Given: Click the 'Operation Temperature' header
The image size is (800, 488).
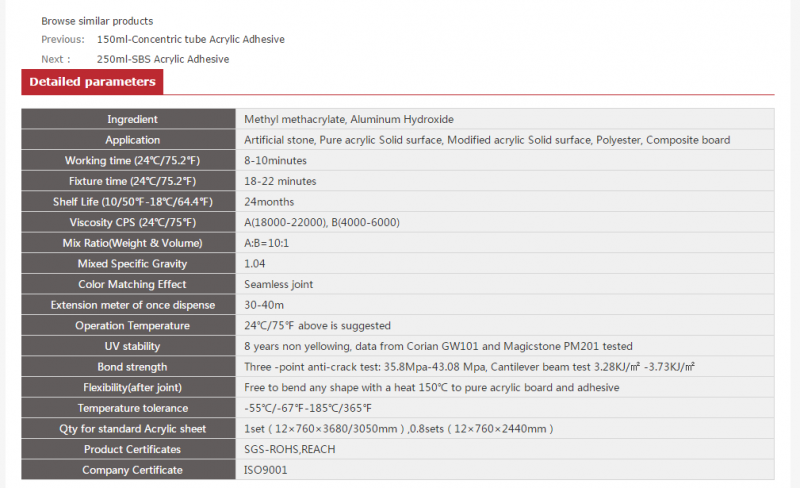Looking at the screenshot, I should click(x=128, y=326).
